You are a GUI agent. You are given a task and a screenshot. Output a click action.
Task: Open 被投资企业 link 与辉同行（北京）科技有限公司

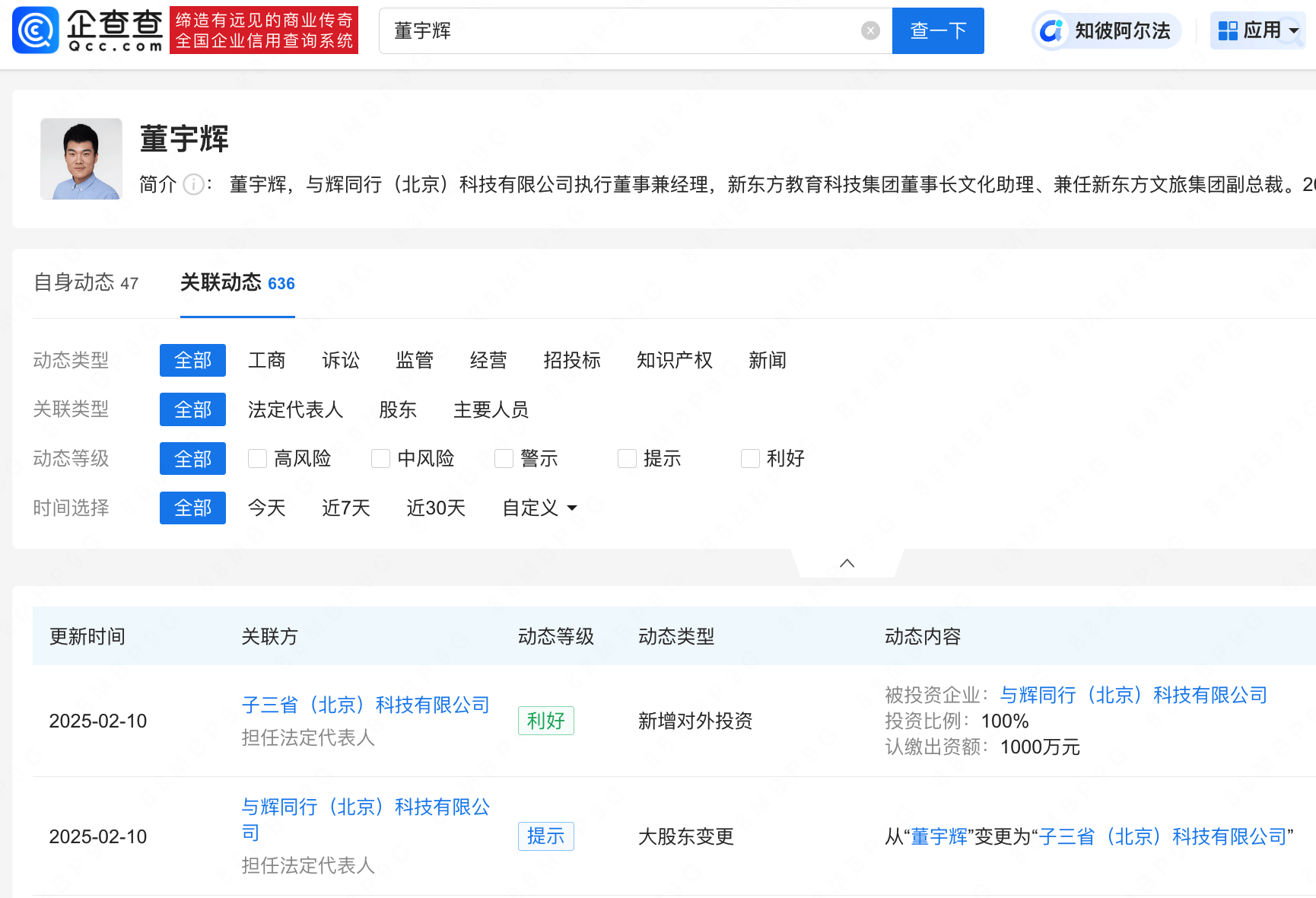(x=1133, y=695)
